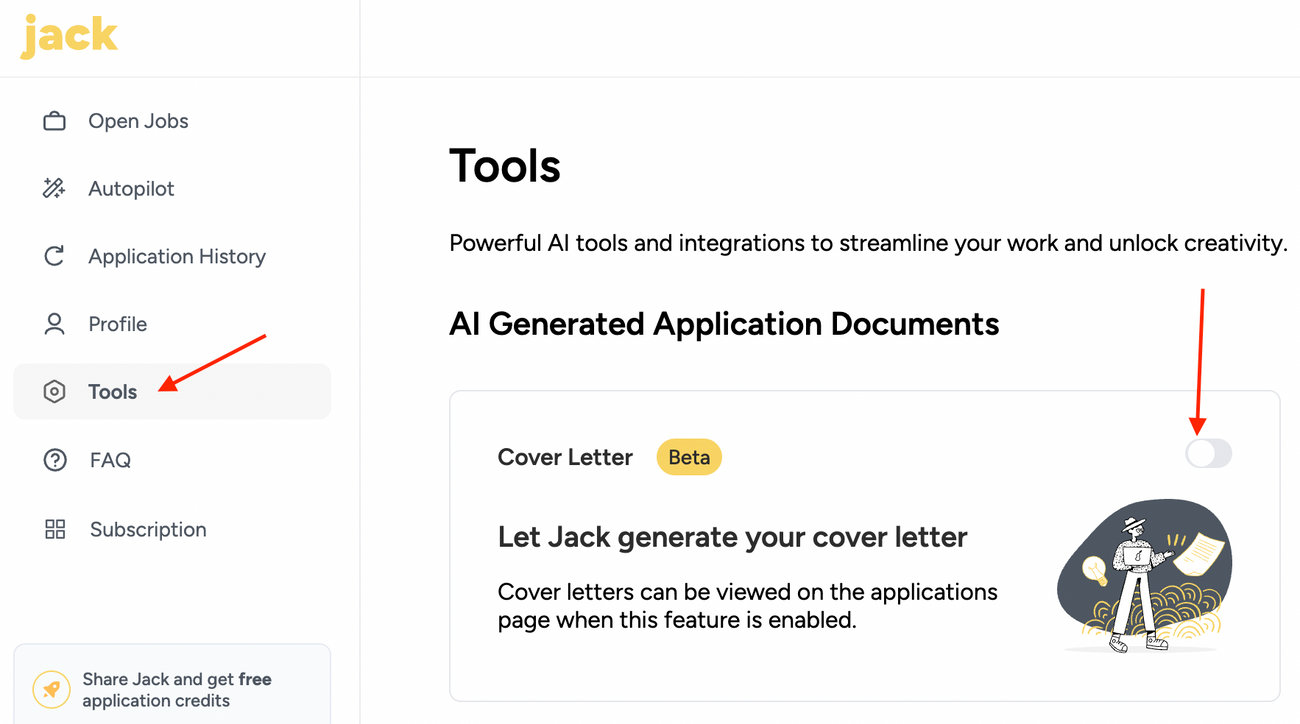This screenshot has width=1300, height=724.
Task: Click the Share Jack free credits text
Action: (177, 690)
